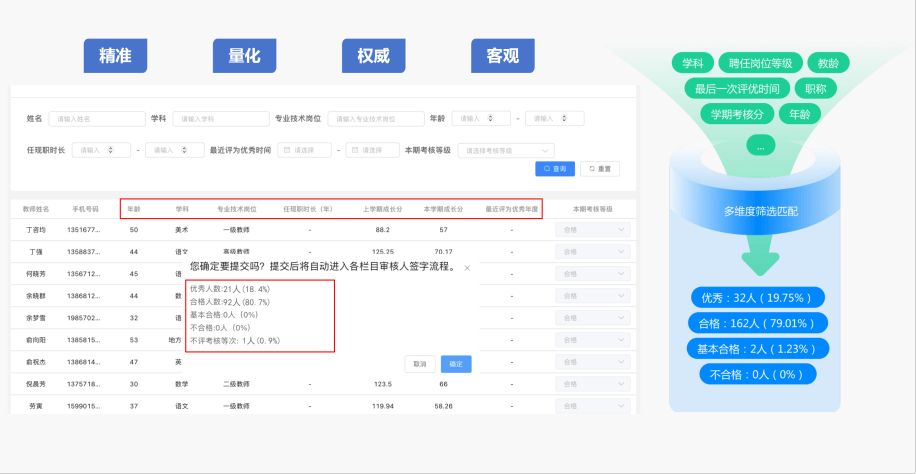Click the green ellipsis tag in funnel
916x474 pixels.
point(760,145)
